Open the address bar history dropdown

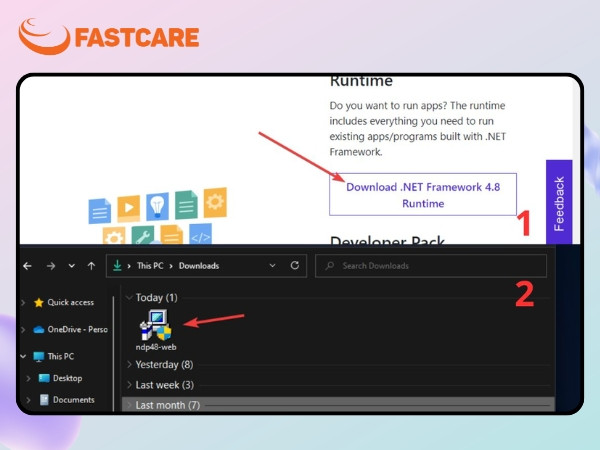pos(272,266)
